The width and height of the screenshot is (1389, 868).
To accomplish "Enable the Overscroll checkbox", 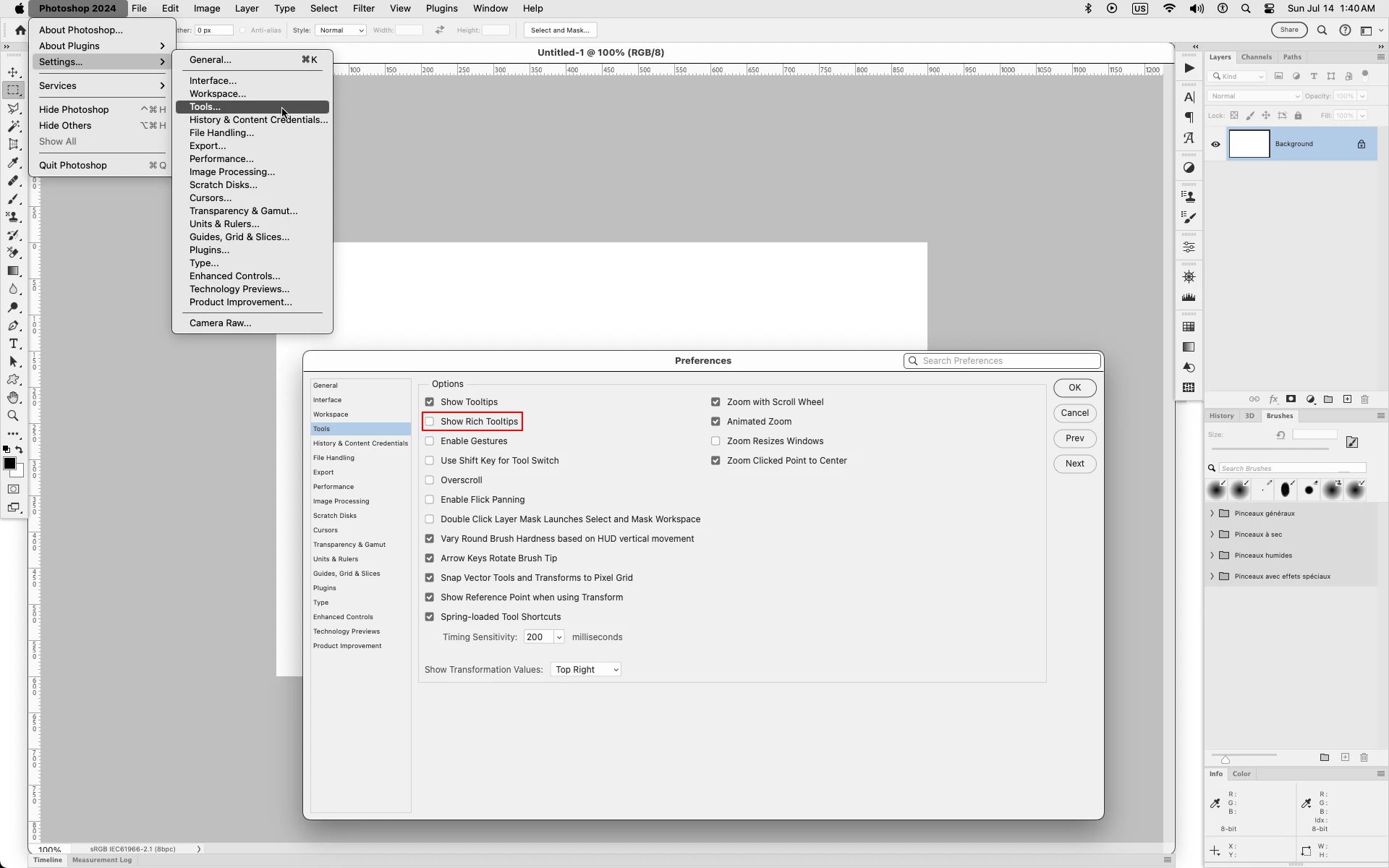I will pyautogui.click(x=430, y=480).
